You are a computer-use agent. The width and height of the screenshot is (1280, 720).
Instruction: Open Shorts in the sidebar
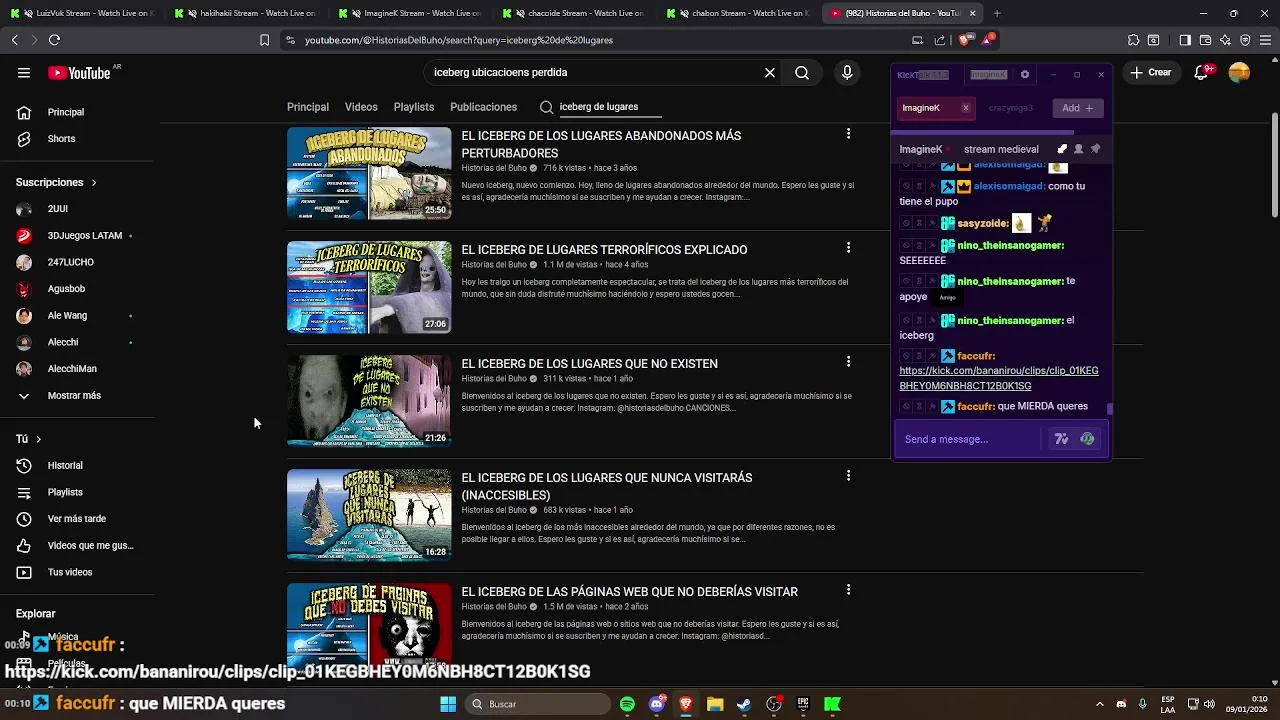pyautogui.click(x=61, y=139)
